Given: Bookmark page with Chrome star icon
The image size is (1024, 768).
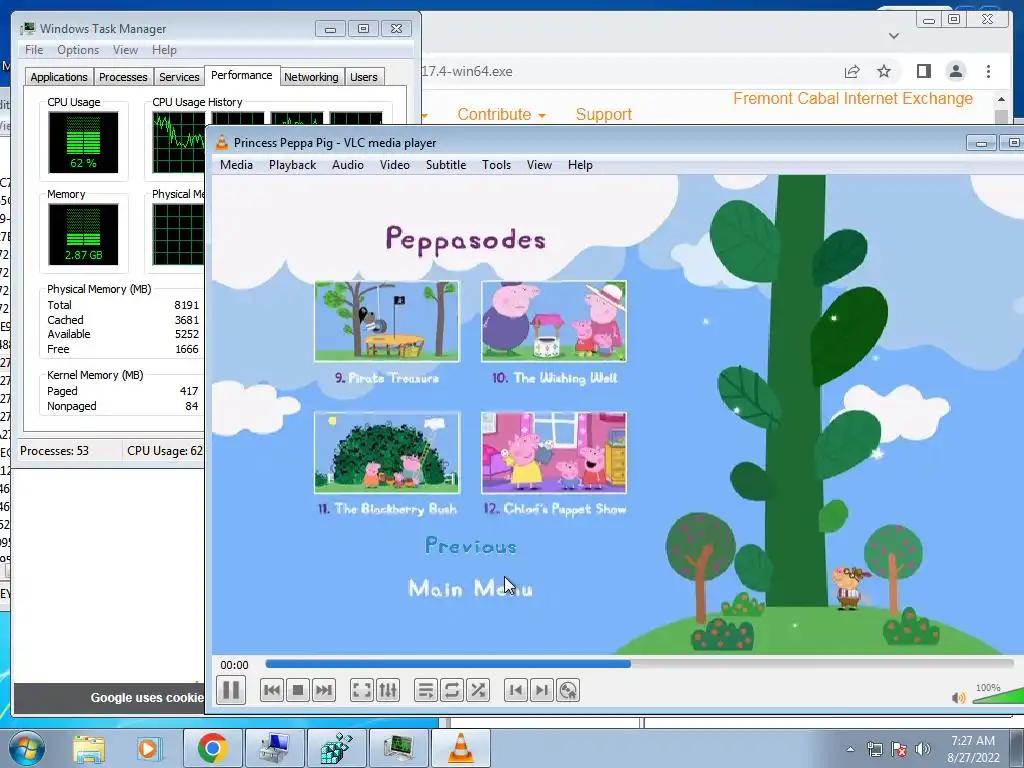Looking at the screenshot, I should (884, 71).
